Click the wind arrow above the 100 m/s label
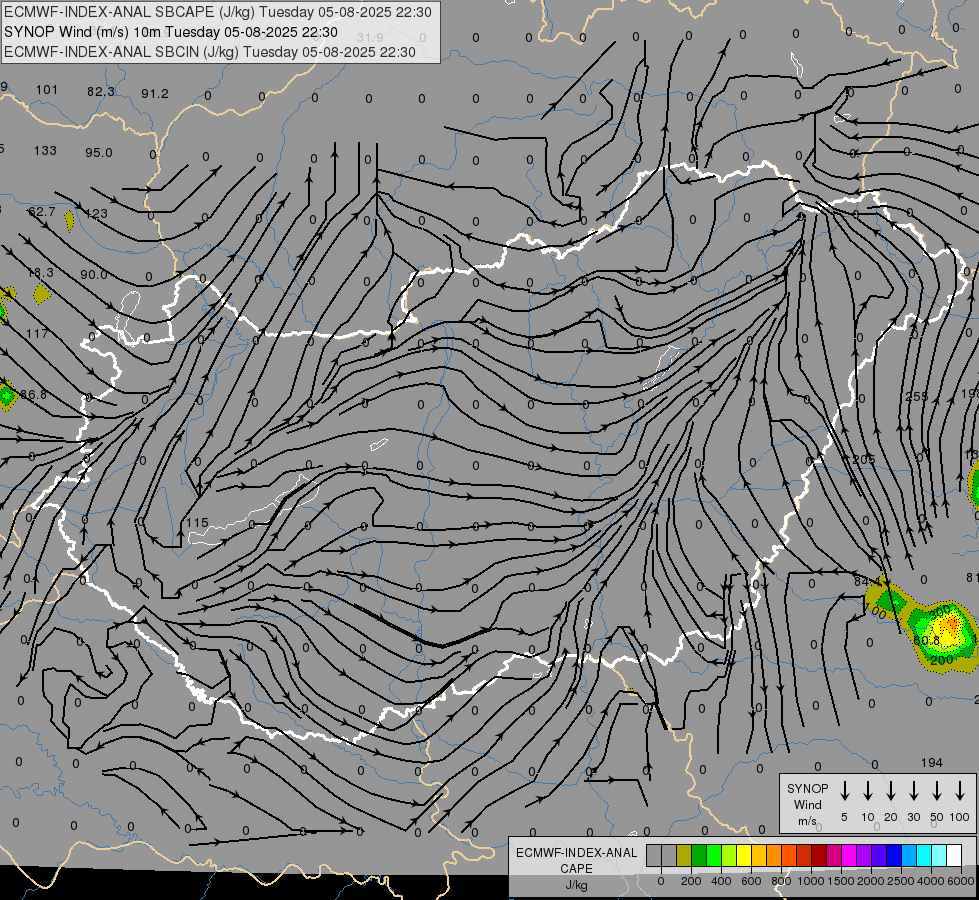Image resolution: width=979 pixels, height=900 pixels. click(x=960, y=791)
